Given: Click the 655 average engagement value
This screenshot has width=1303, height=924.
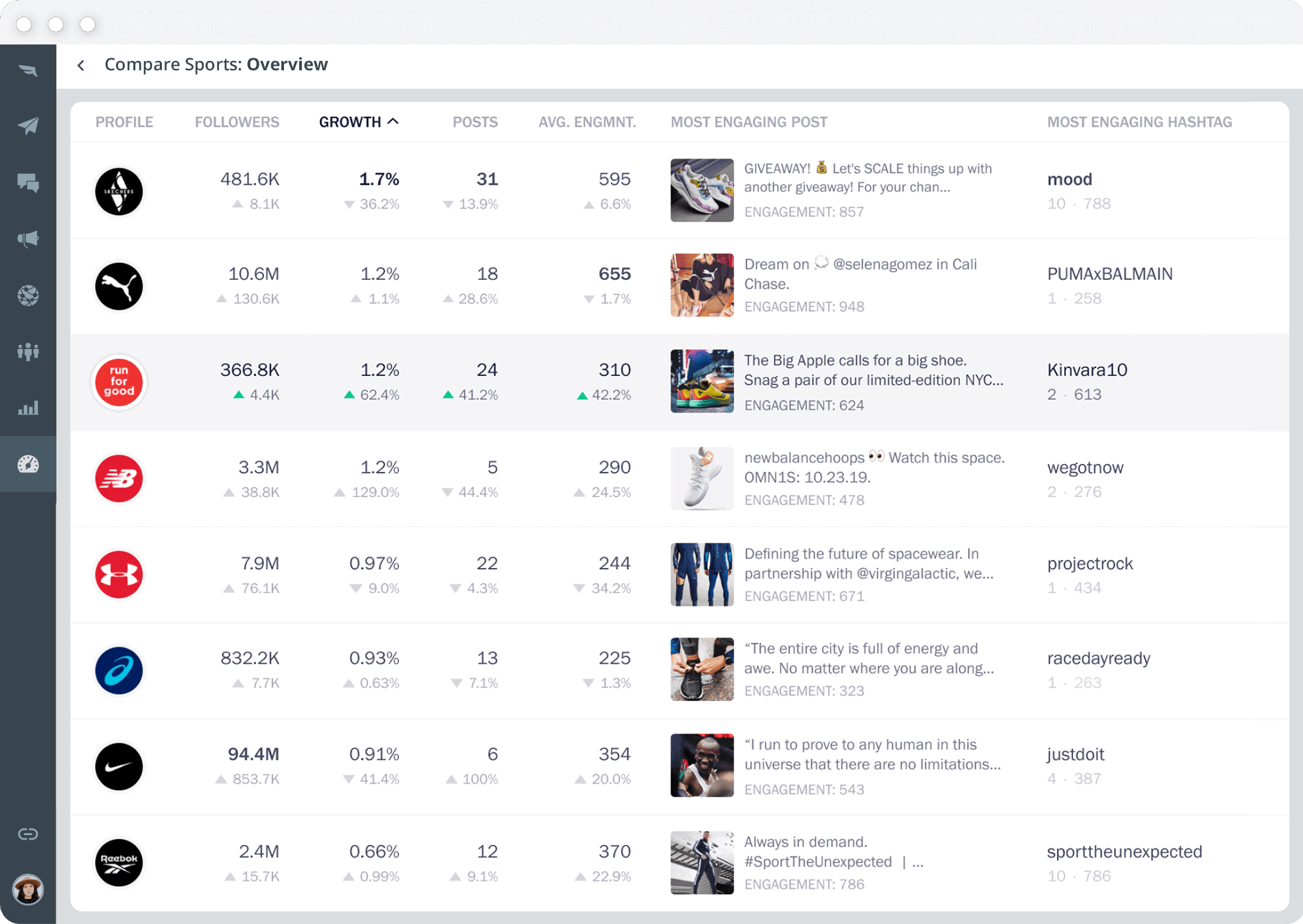Looking at the screenshot, I should pyautogui.click(x=614, y=274).
